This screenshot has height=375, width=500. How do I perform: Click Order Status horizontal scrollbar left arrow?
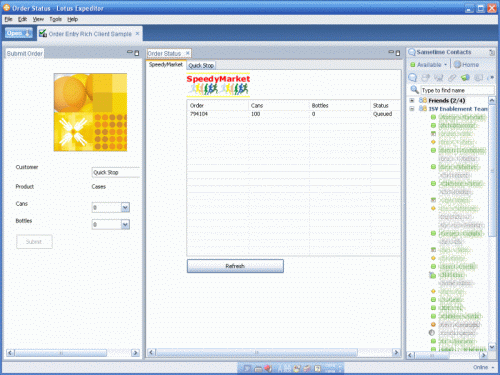pos(151,352)
